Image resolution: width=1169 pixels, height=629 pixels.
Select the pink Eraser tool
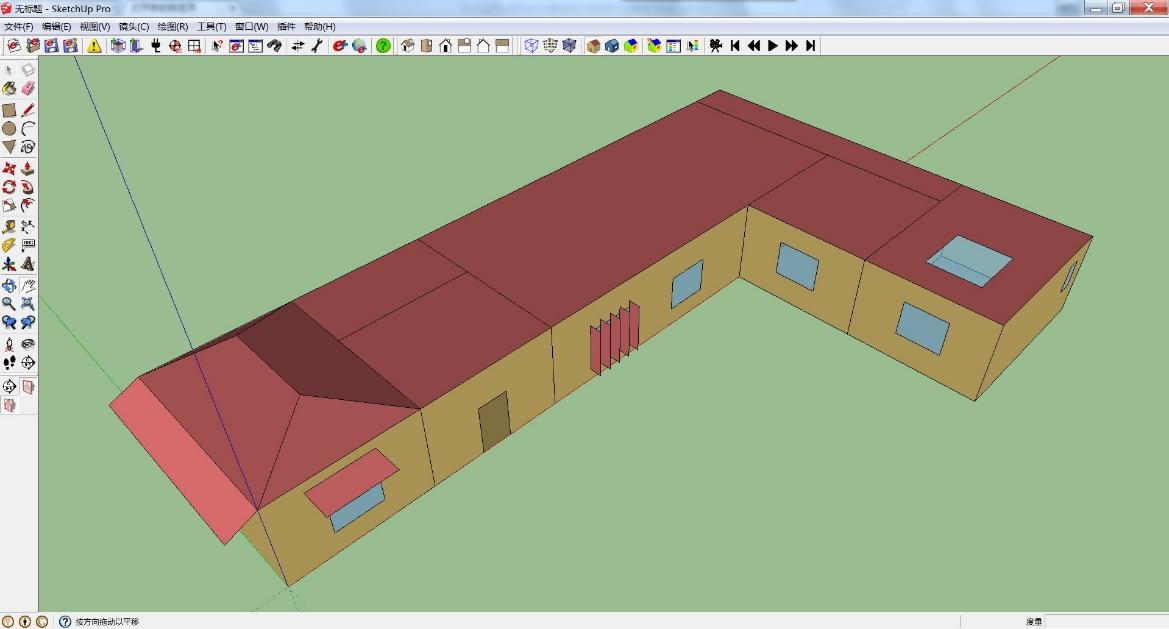[x=28, y=89]
